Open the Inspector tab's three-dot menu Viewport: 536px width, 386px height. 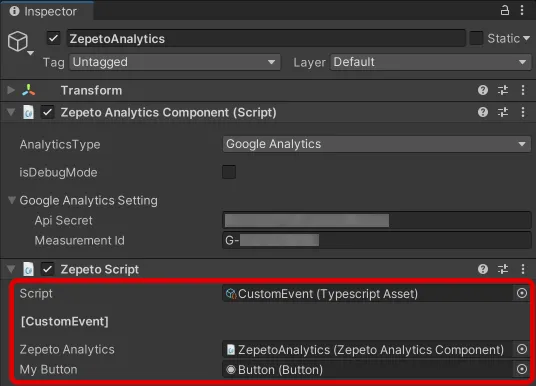pyautogui.click(x=522, y=10)
